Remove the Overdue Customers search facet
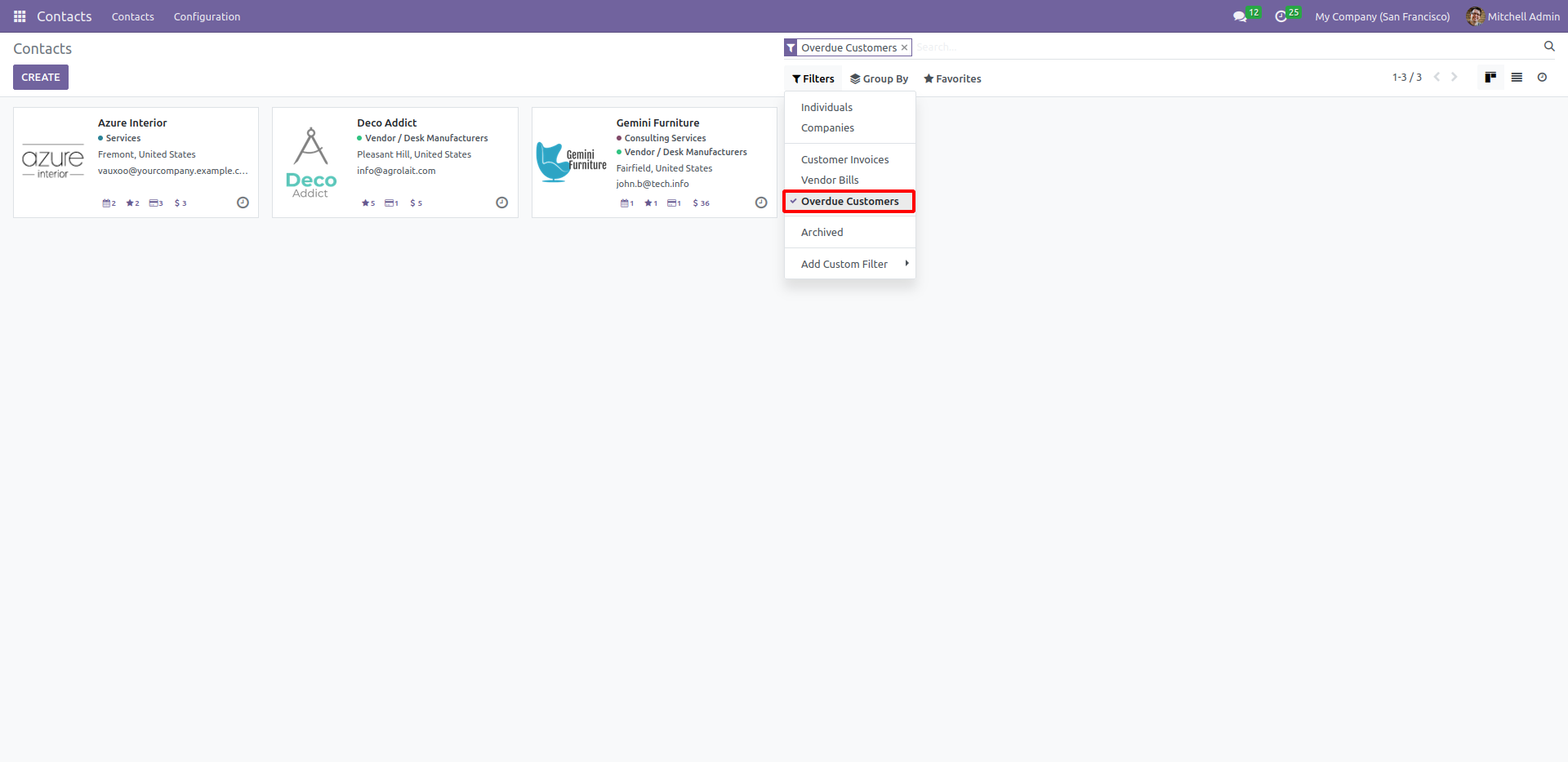 (x=904, y=47)
